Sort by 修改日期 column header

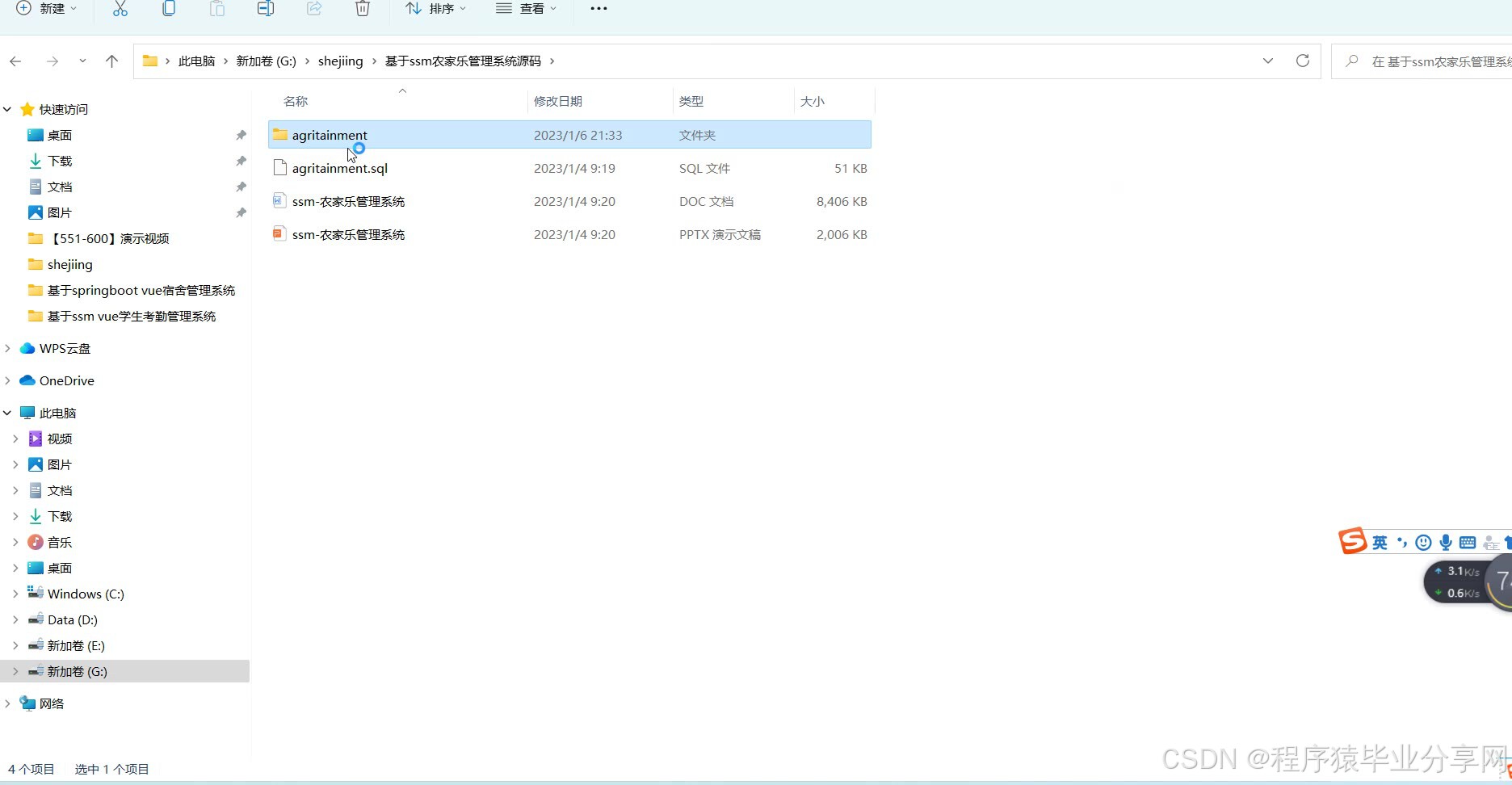[x=557, y=101]
